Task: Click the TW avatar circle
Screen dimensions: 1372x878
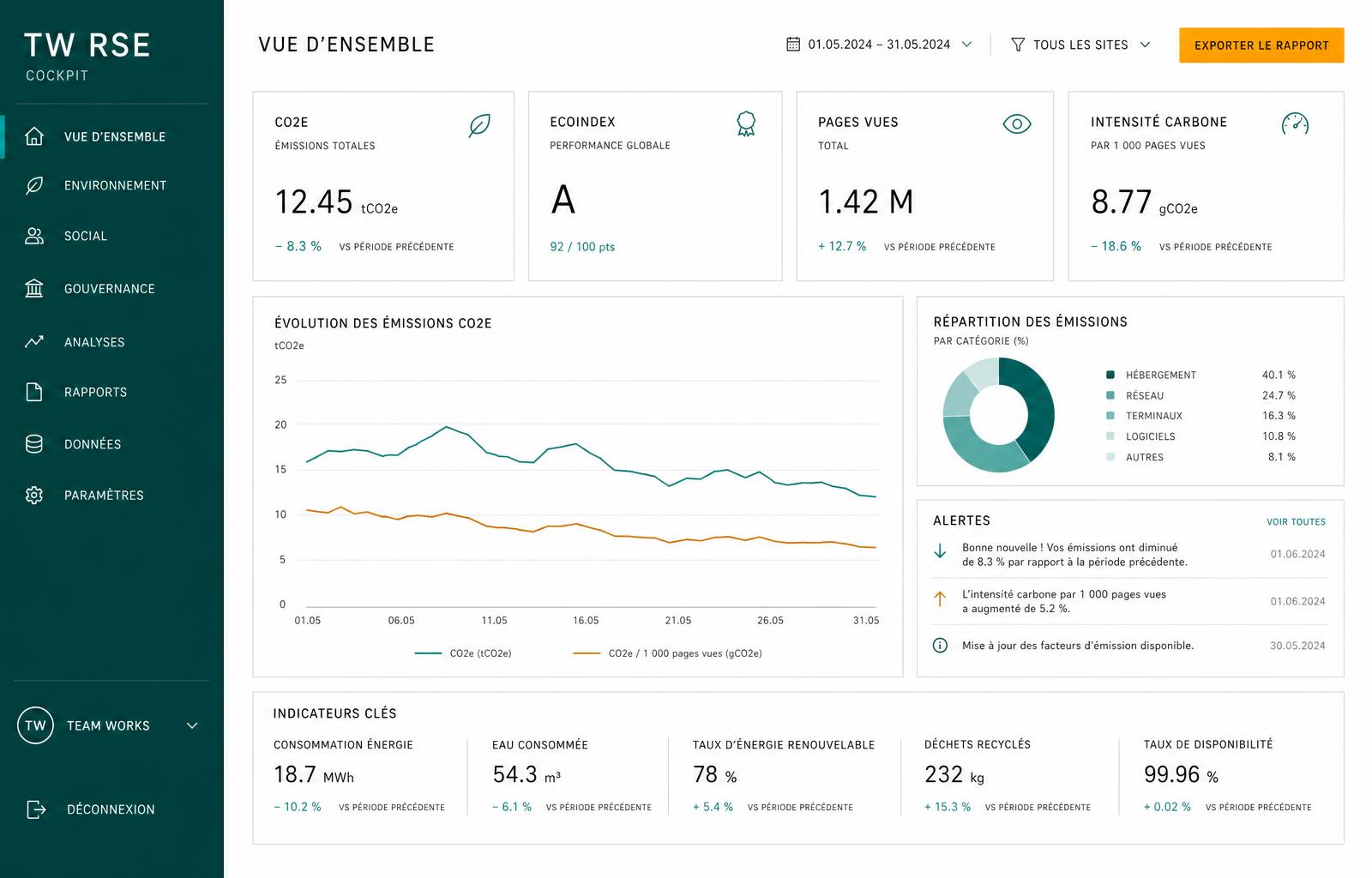Action: [35, 725]
